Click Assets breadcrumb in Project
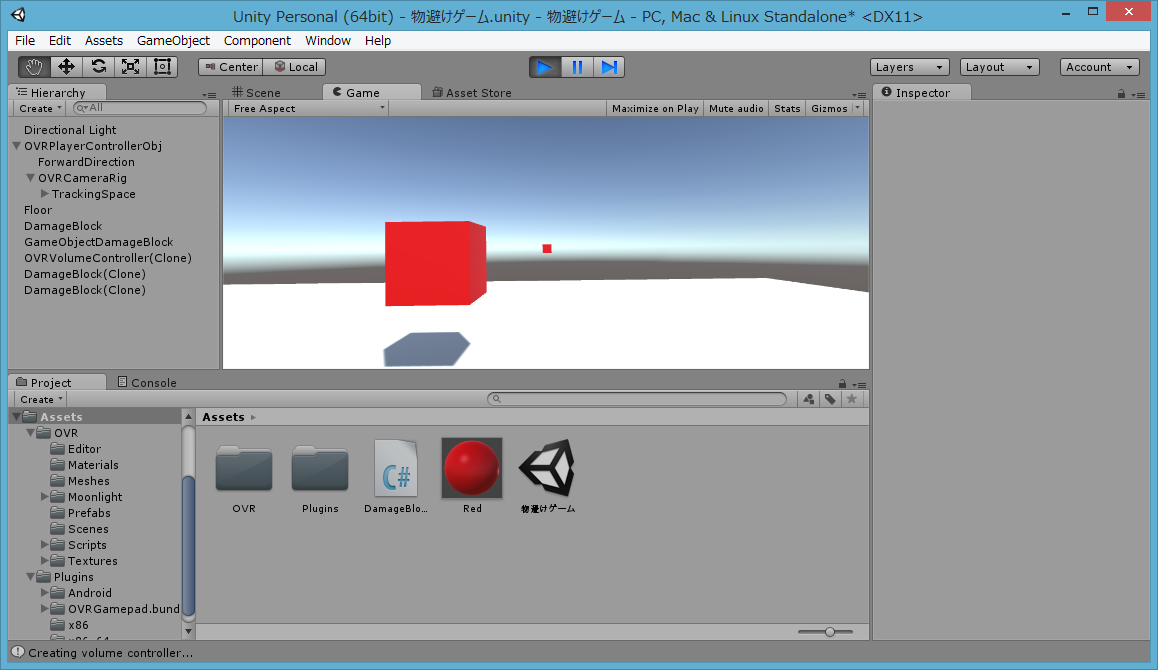The width and height of the screenshot is (1158, 670). coord(223,417)
